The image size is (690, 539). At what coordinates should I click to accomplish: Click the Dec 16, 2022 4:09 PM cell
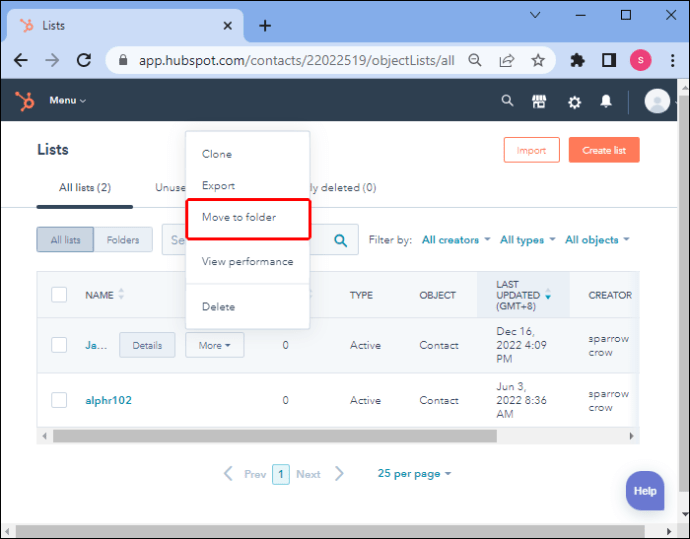pos(521,345)
